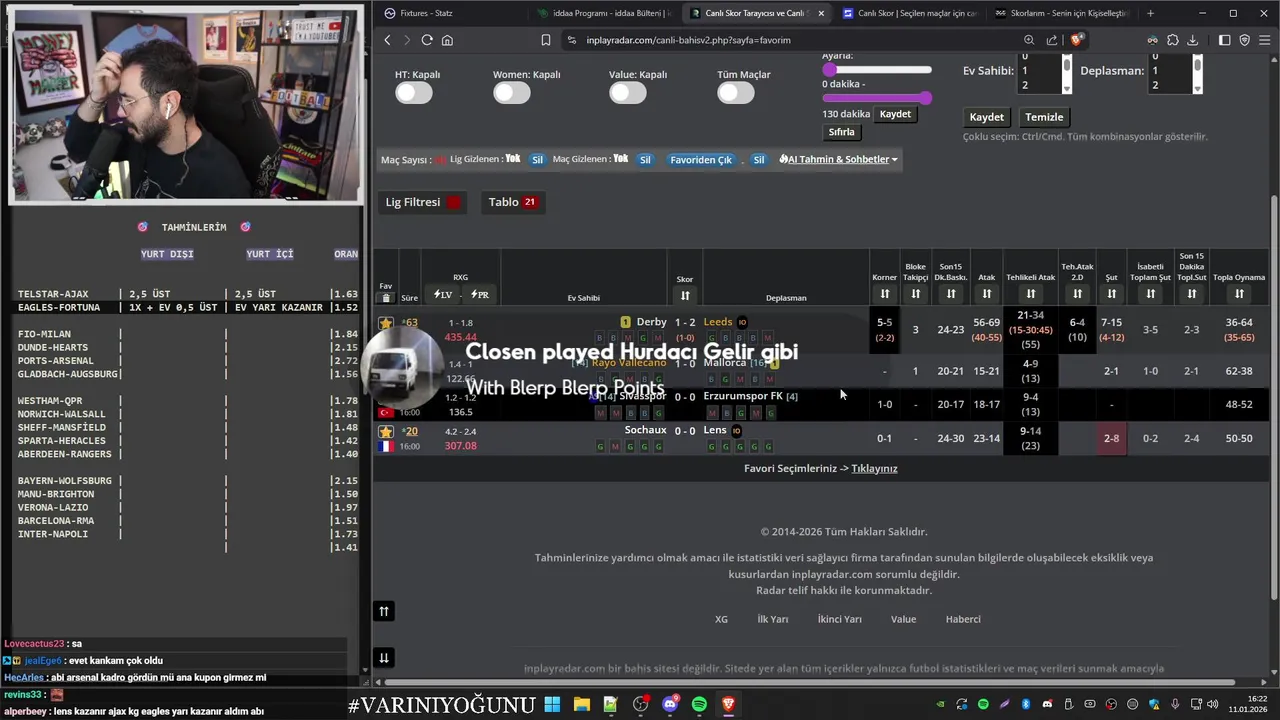1280x720 pixels.
Task: Toggle favorite star for Sochaux - Lens
Action: (x=386, y=432)
